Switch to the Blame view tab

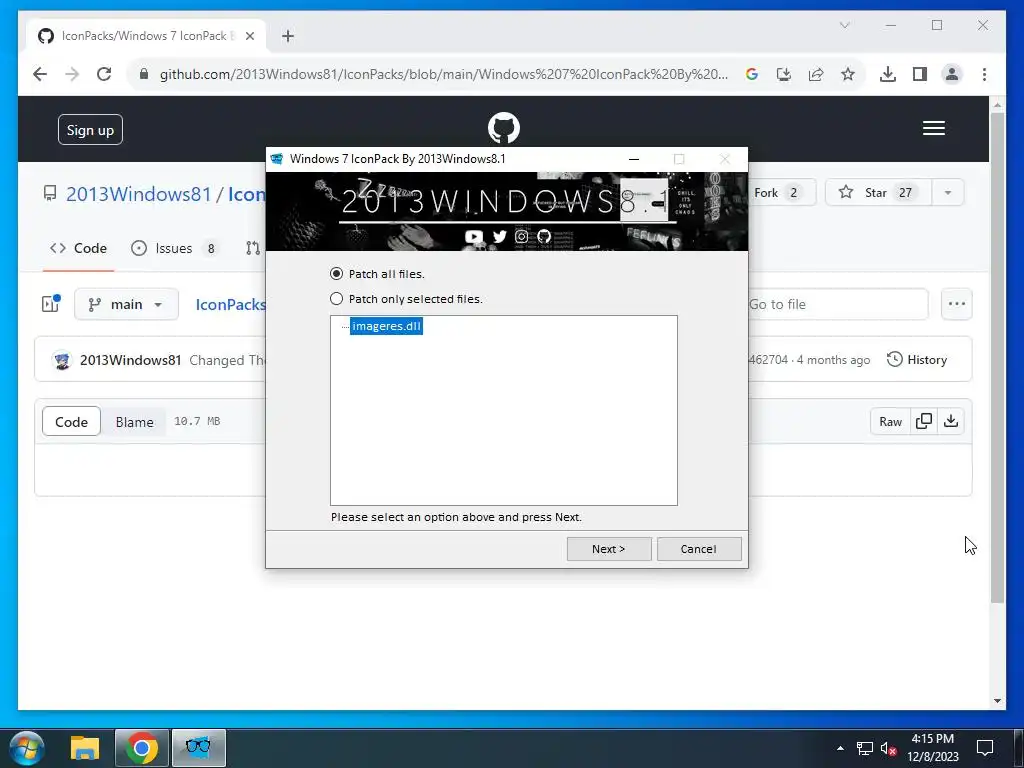pyautogui.click(x=135, y=422)
